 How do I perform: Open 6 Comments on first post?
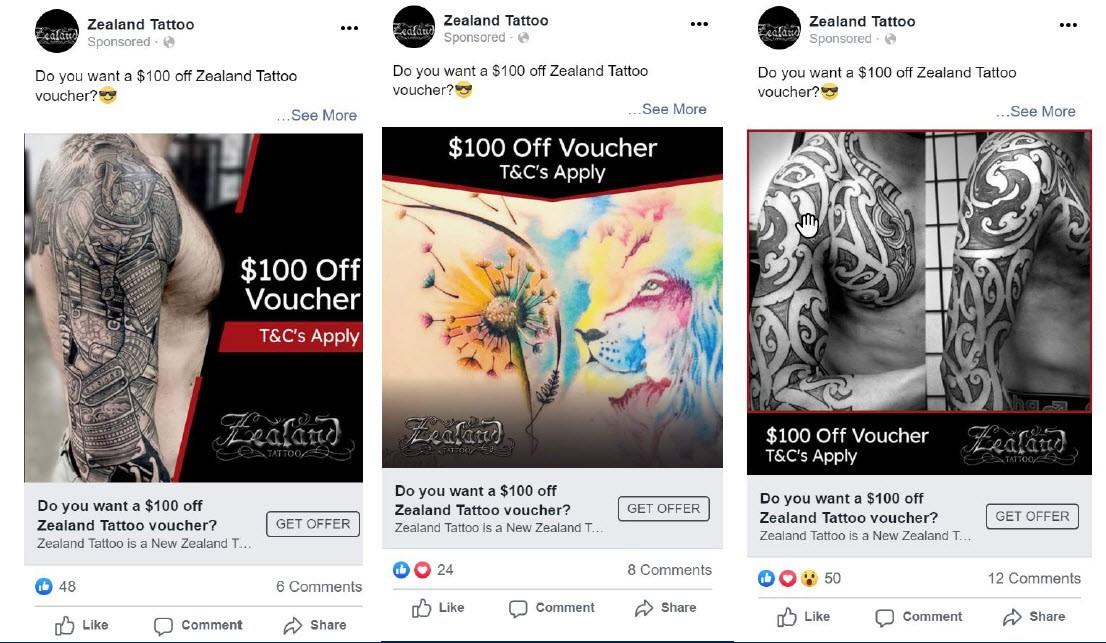click(319, 587)
